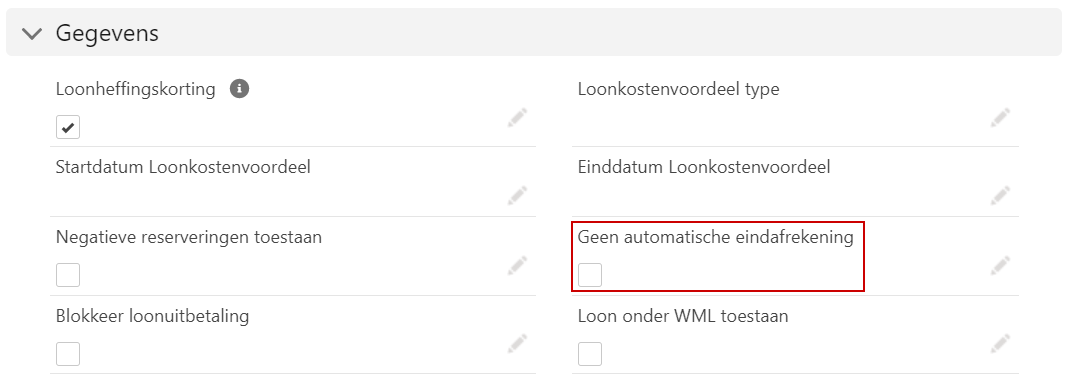The height and width of the screenshot is (392, 1078).
Task: Edit Loonheffingskorting with its pencil icon
Action: [x=518, y=118]
